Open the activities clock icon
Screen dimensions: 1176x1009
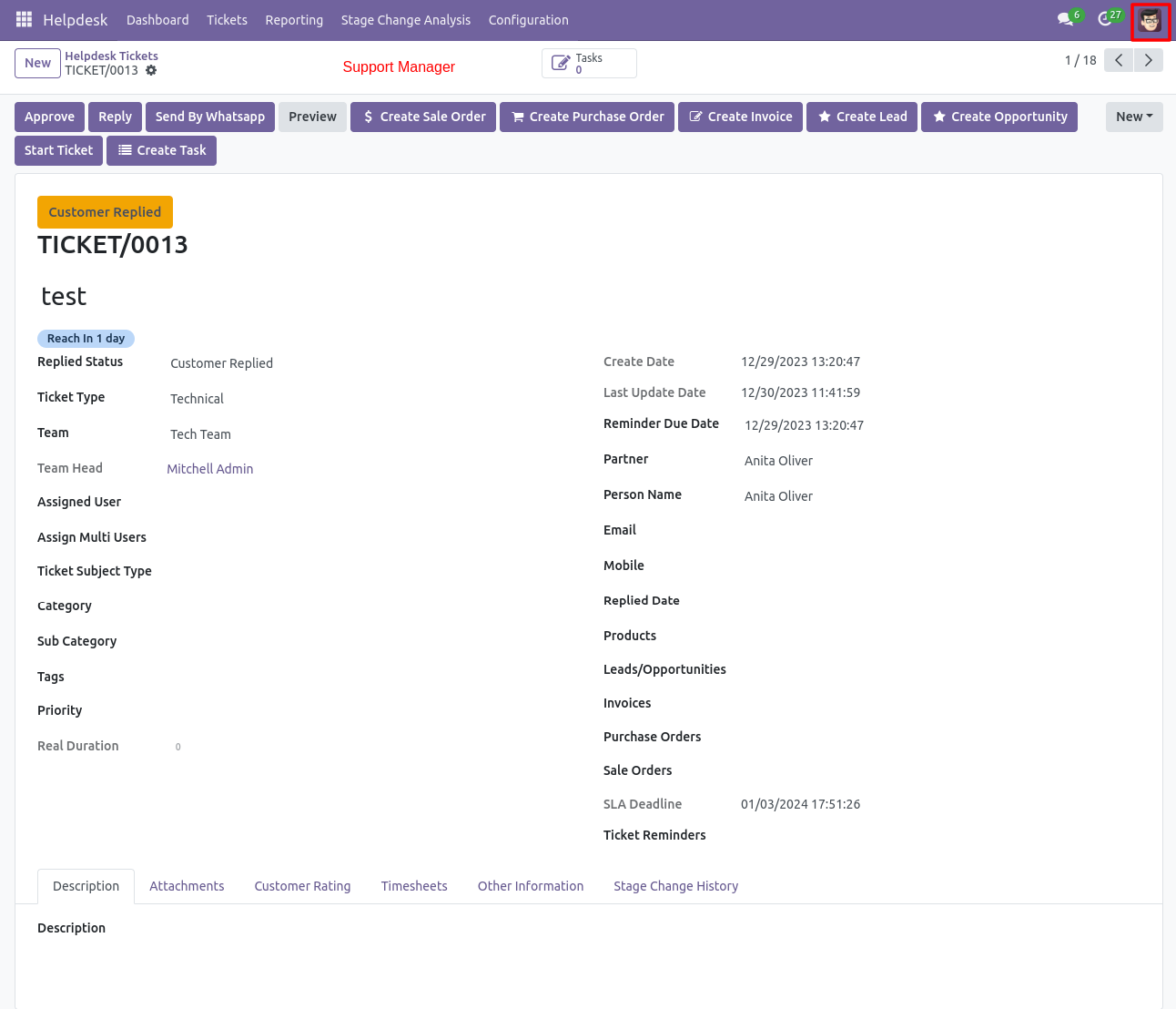(1105, 19)
